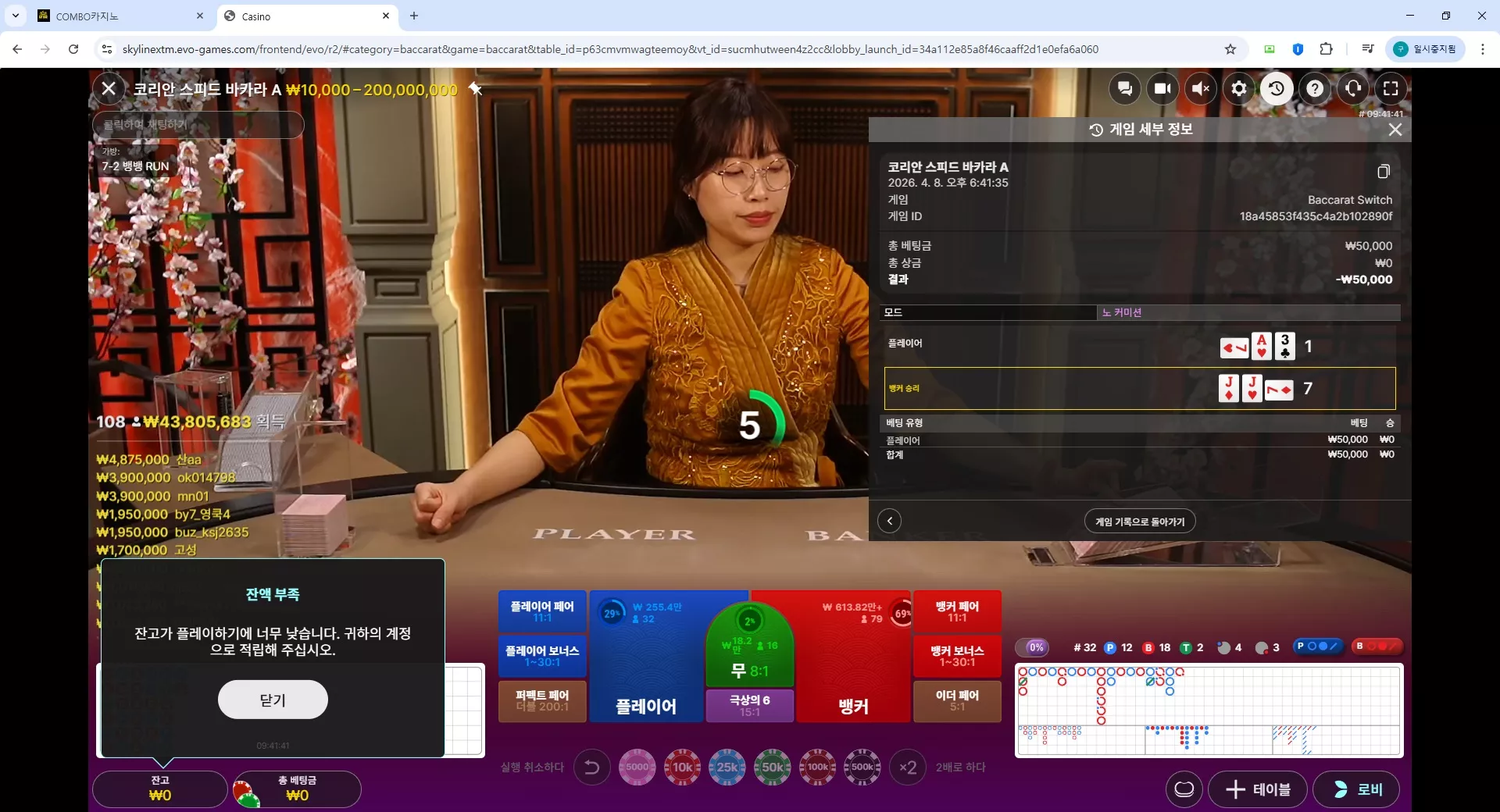The width and height of the screenshot is (1500, 812).
Task: Click the + 테이블 button
Action: click(1258, 789)
